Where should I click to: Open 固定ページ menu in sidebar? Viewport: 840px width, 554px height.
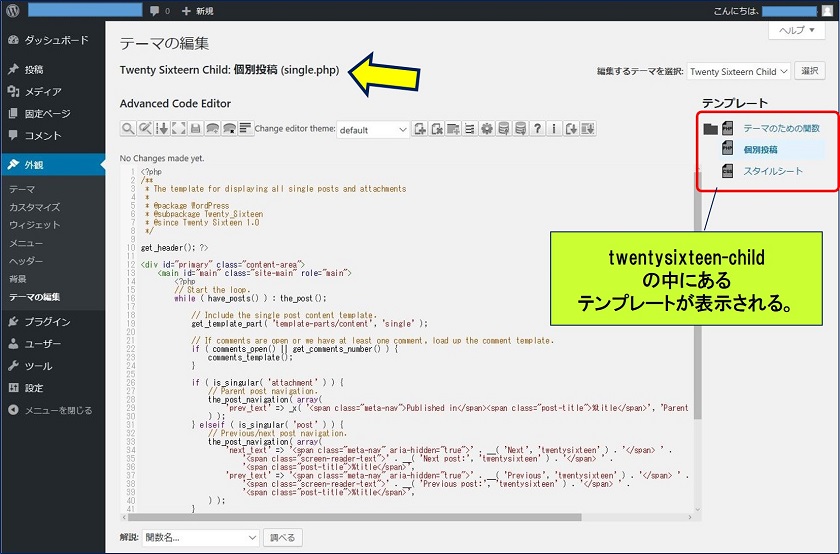52,114
